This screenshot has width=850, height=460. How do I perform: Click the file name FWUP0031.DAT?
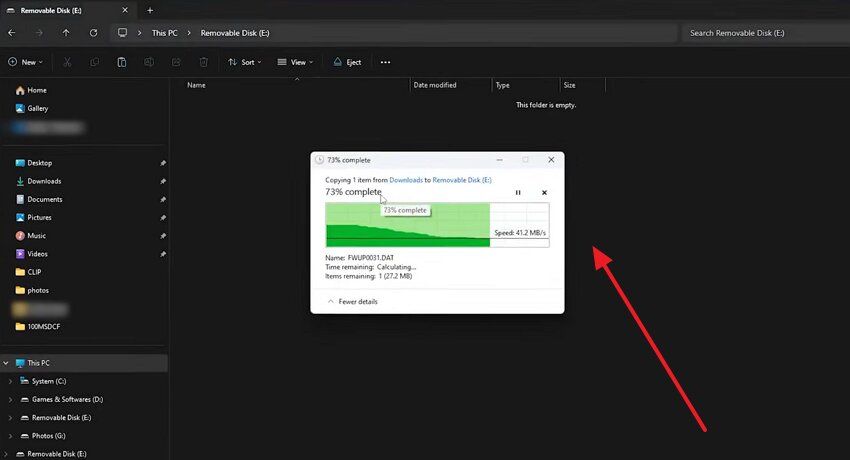coord(371,258)
